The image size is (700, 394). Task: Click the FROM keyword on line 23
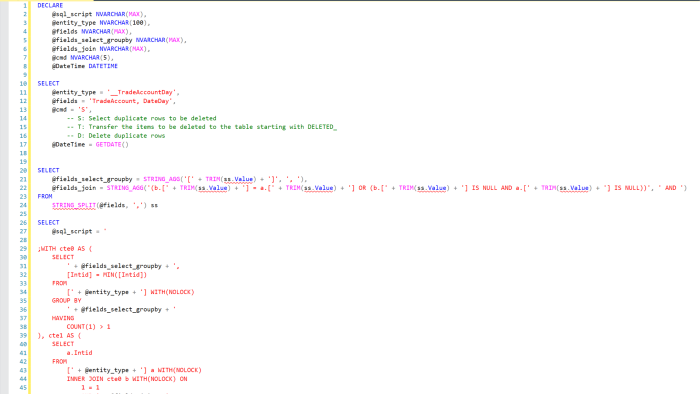point(45,196)
